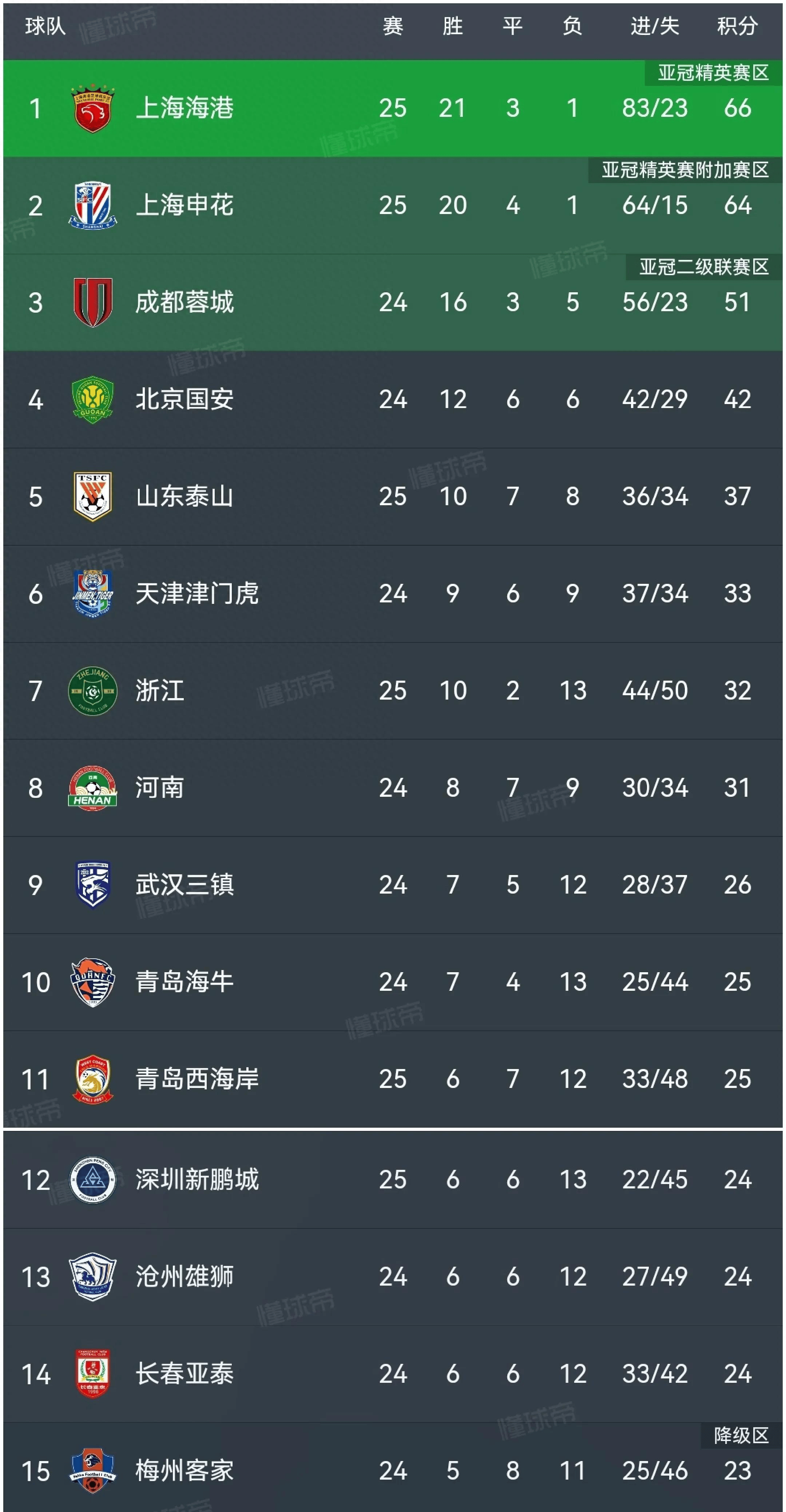786x1512 pixels.
Task: Open the 青岛西海岸 team name link
Action: coord(197,1079)
